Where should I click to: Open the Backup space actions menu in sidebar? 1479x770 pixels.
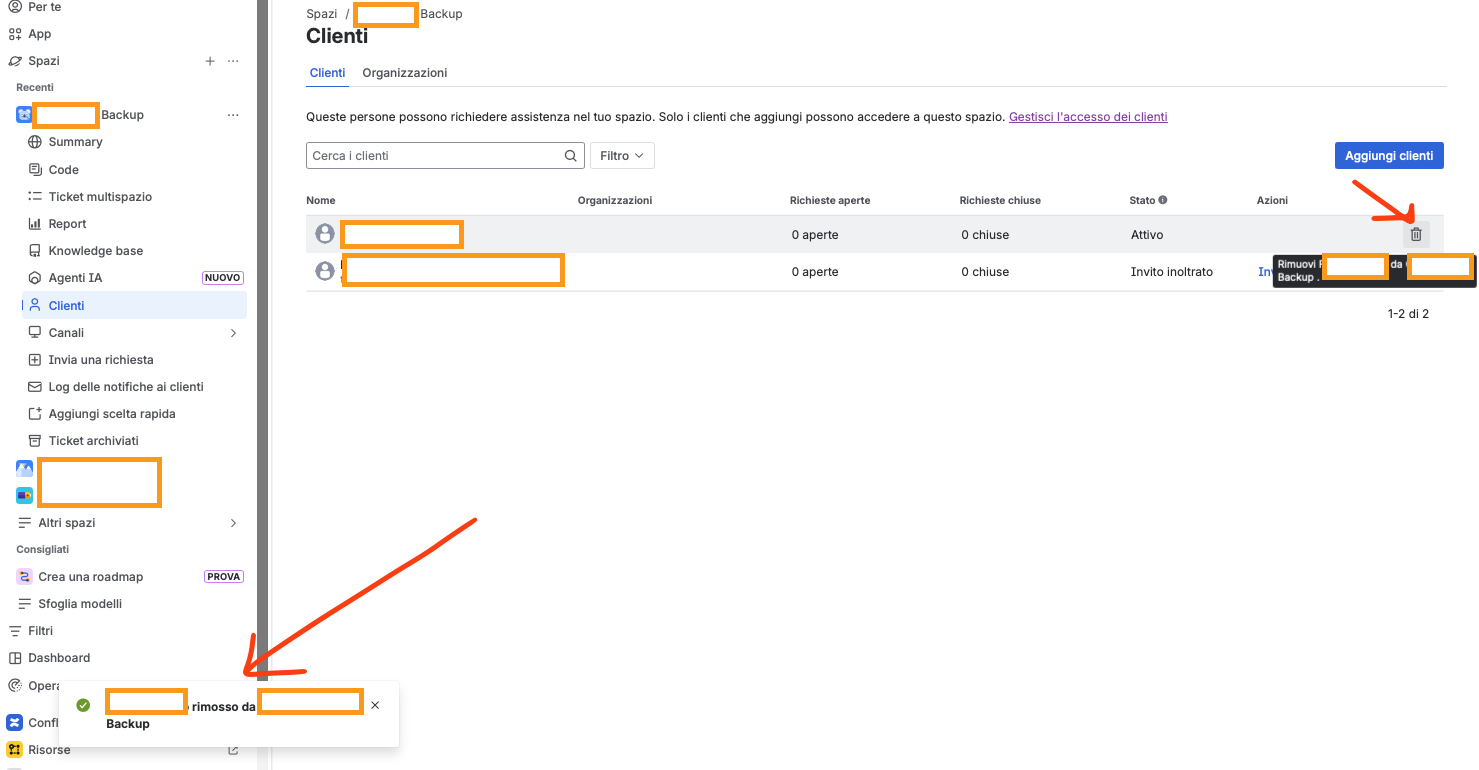click(x=233, y=115)
